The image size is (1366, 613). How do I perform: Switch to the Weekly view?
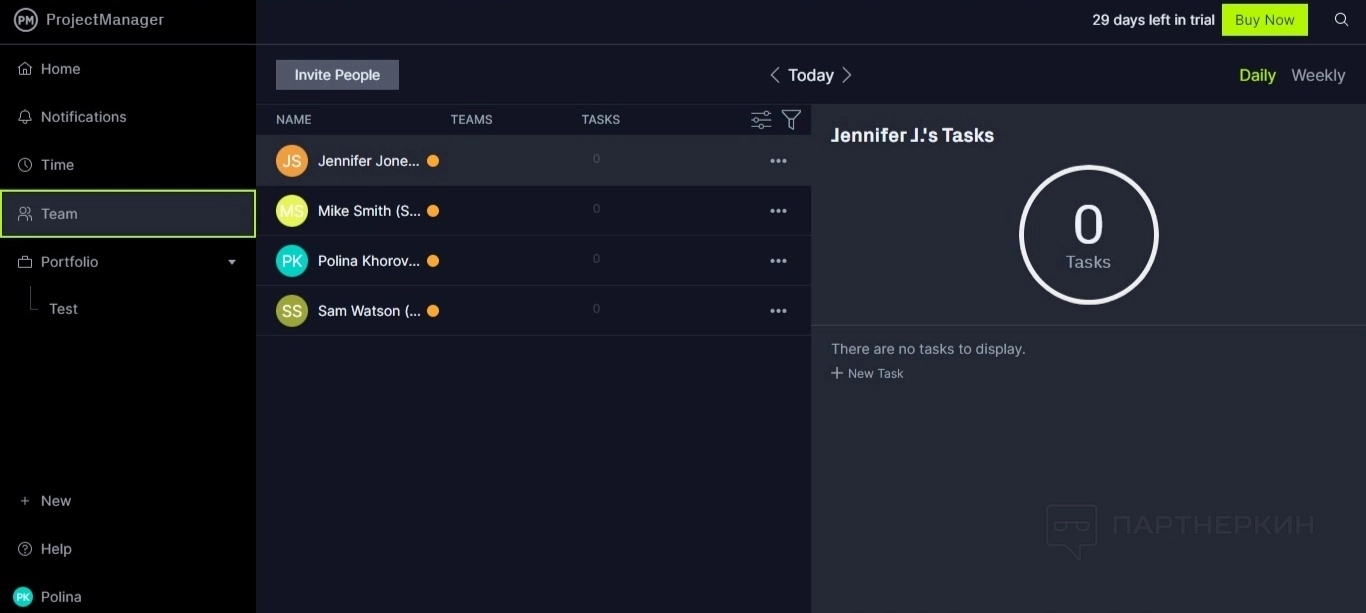tap(1317, 75)
